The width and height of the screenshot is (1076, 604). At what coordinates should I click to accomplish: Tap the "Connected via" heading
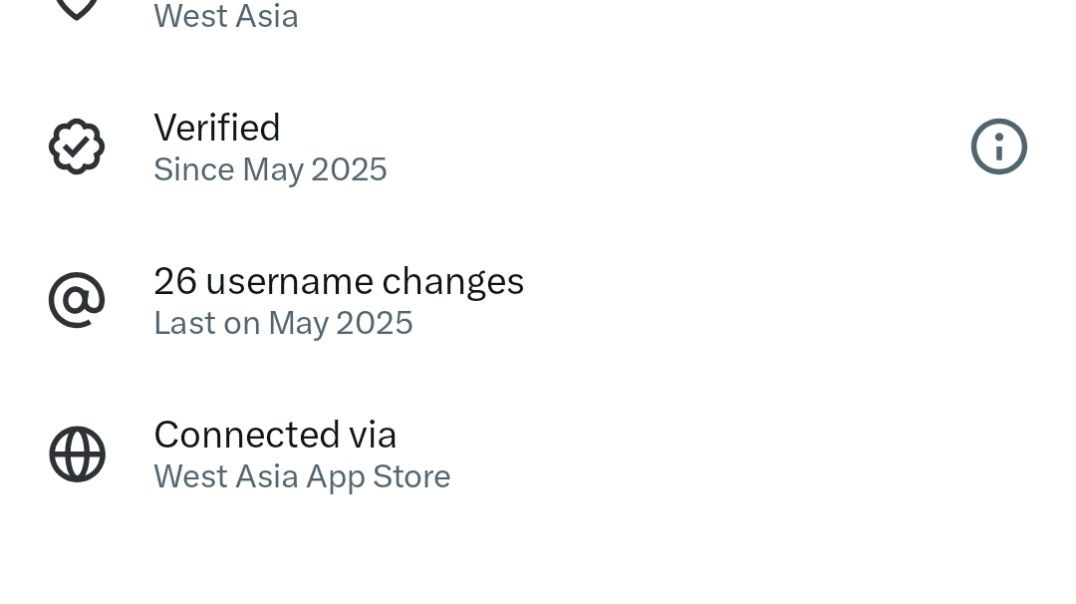(x=275, y=435)
